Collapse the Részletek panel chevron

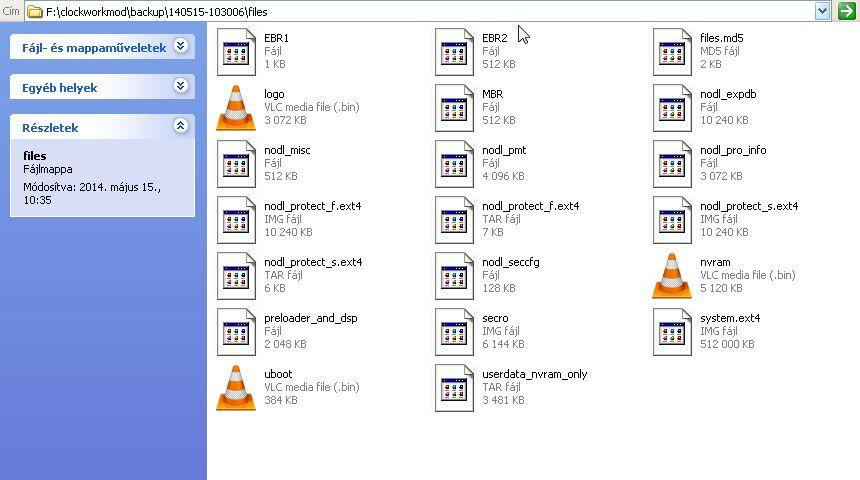click(180, 126)
